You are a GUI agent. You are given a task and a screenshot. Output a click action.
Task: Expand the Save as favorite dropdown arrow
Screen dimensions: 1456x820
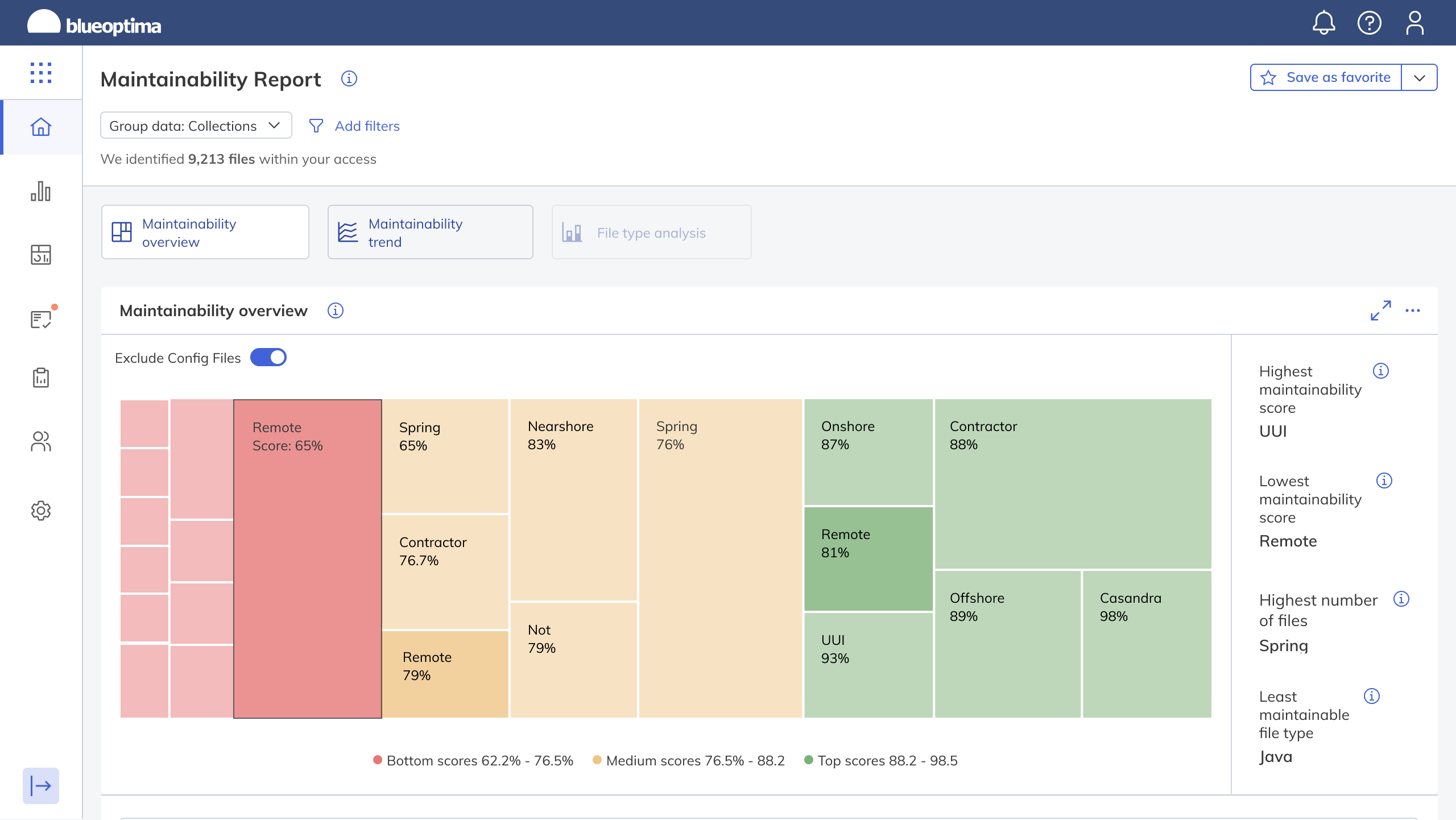pyautogui.click(x=1420, y=78)
